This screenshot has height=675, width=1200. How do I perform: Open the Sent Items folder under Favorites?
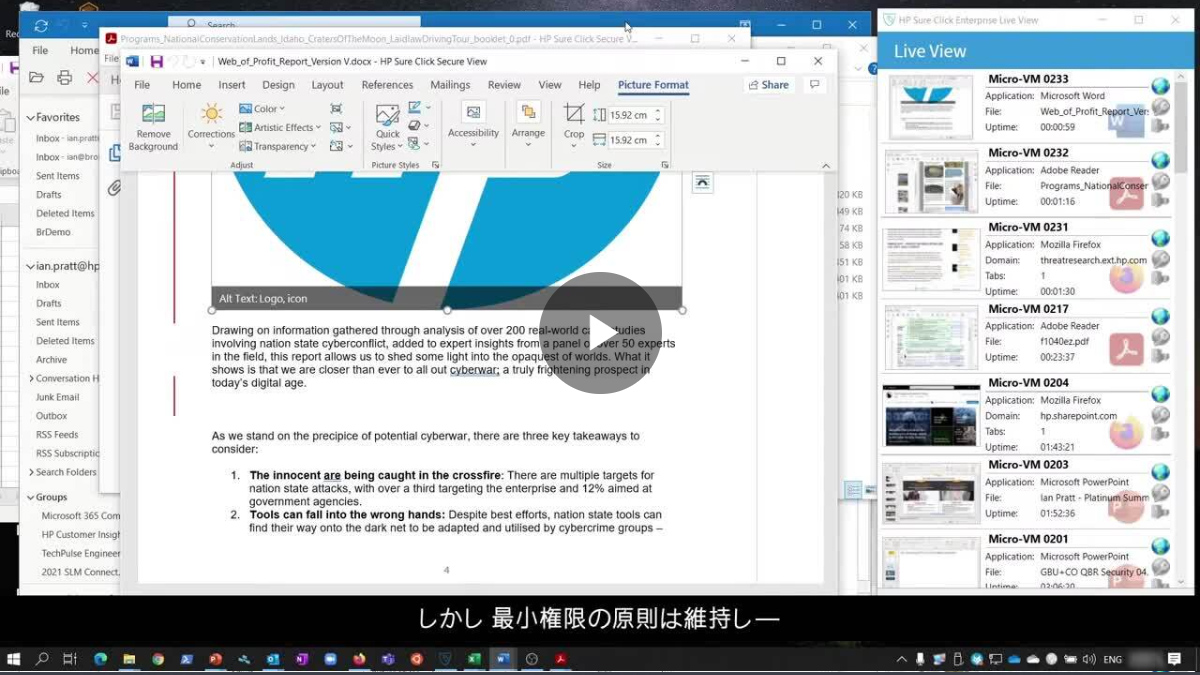pos(58,176)
